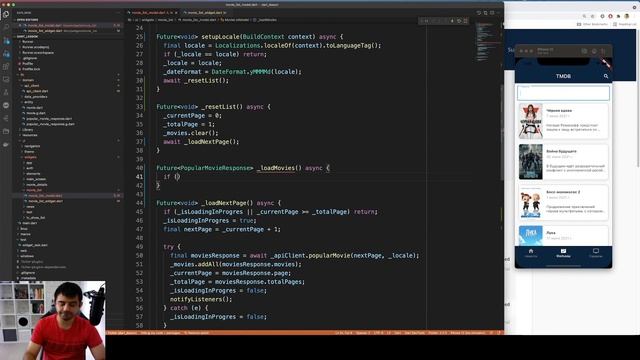Open .metadata file in explorer
This screenshot has height=360, width=640.
tap(28, 278)
